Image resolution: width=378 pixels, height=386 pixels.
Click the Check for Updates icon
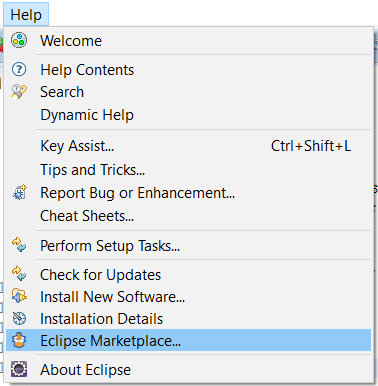pyautogui.click(x=19, y=274)
